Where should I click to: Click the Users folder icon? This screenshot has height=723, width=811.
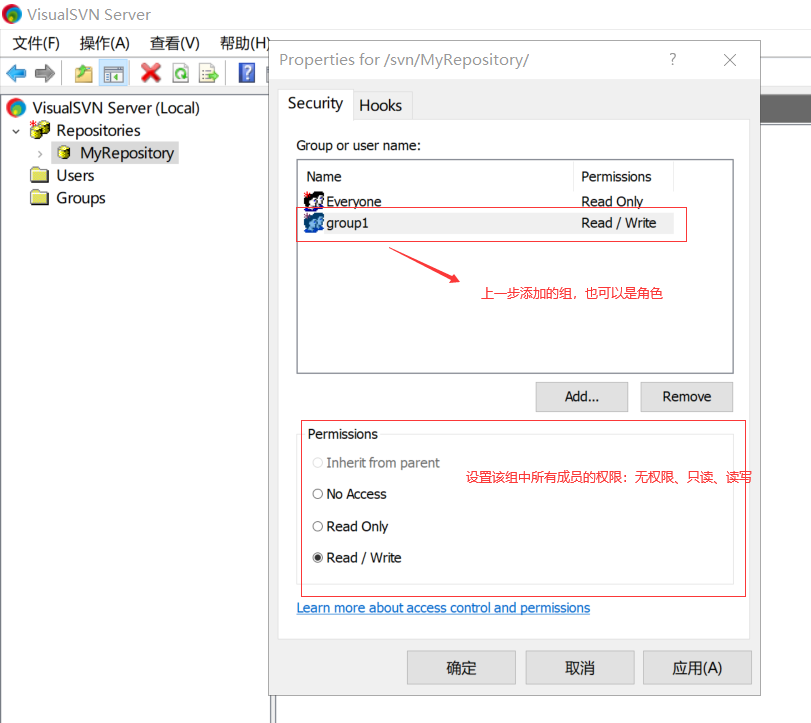[x=39, y=175]
